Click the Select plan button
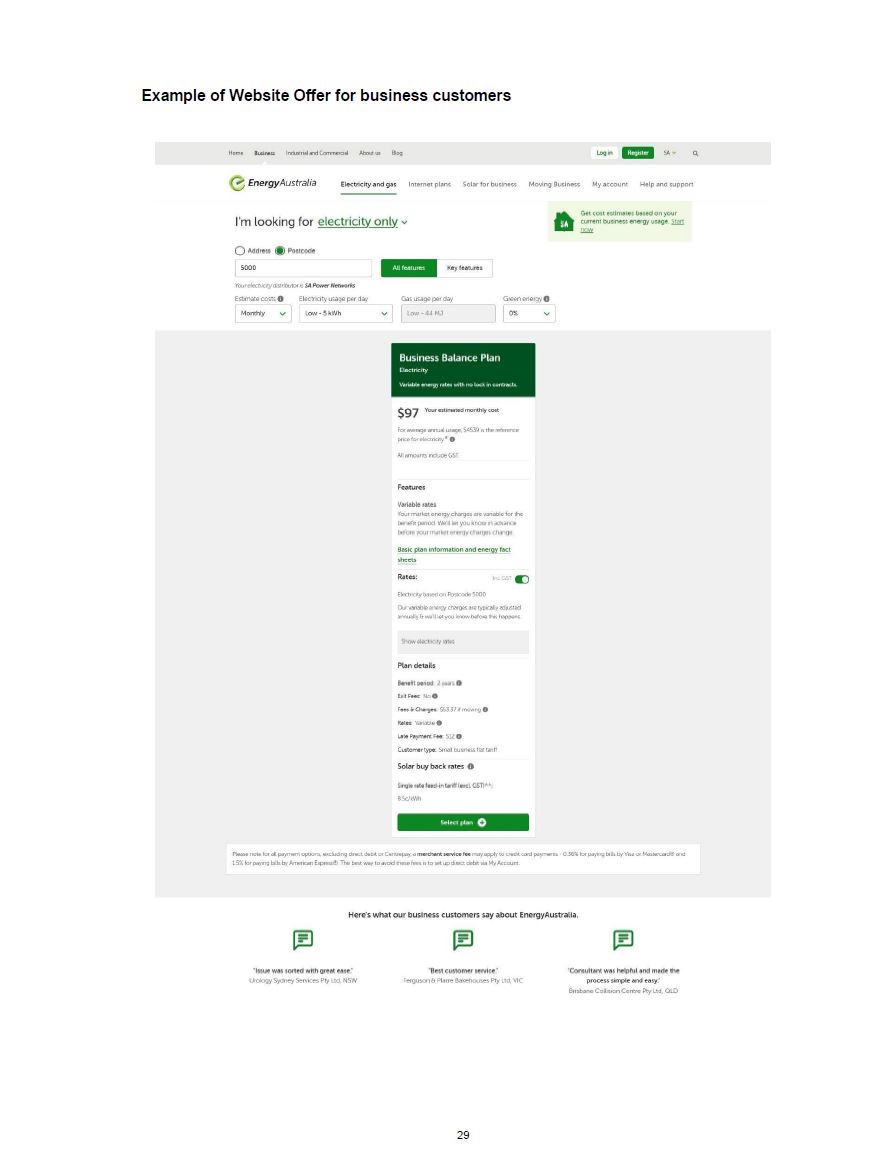The image size is (884, 1160). [463, 823]
